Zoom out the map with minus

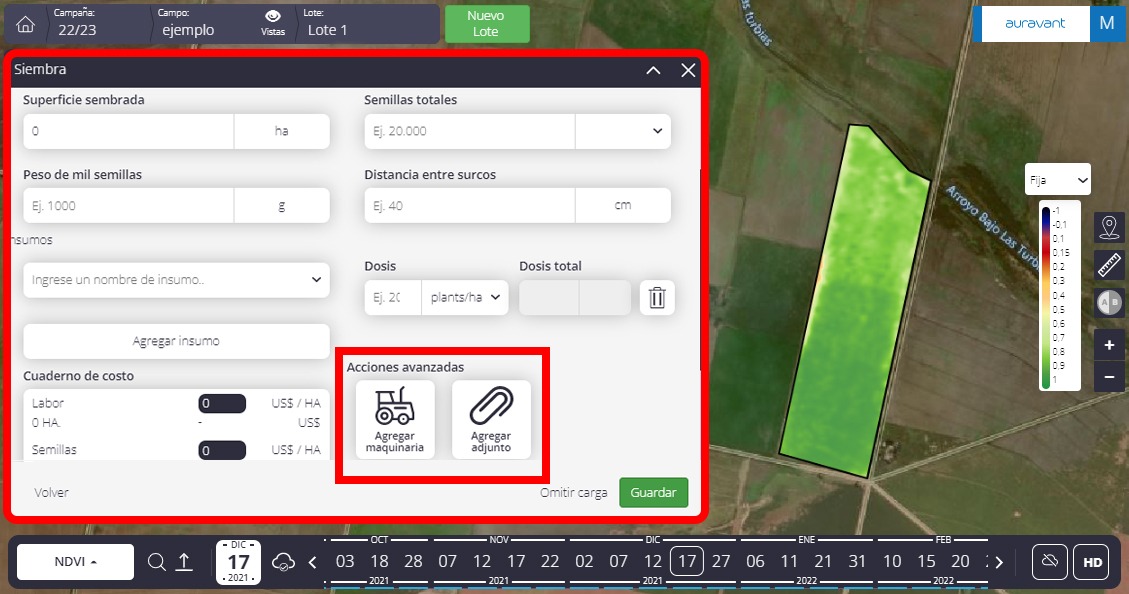point(1110,377)
